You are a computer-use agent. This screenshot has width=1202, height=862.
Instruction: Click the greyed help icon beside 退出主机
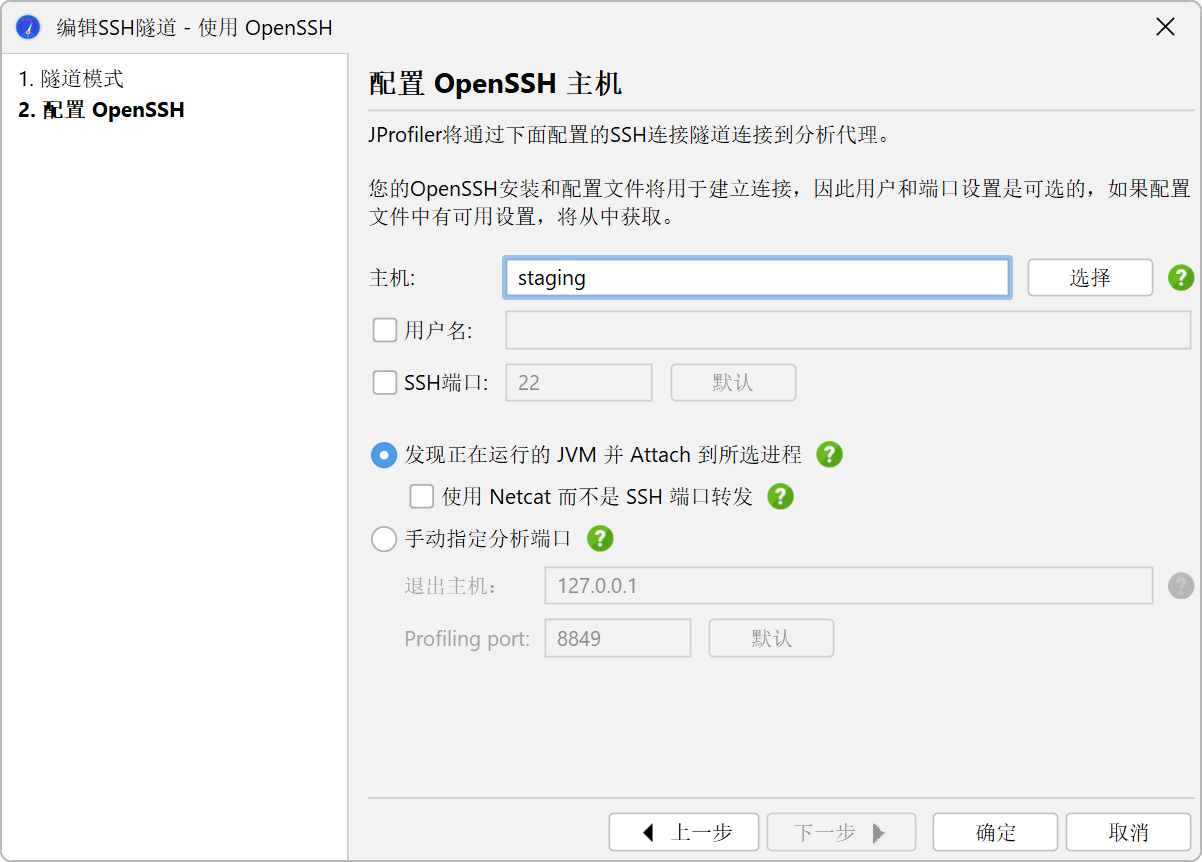pos(1181,586)
